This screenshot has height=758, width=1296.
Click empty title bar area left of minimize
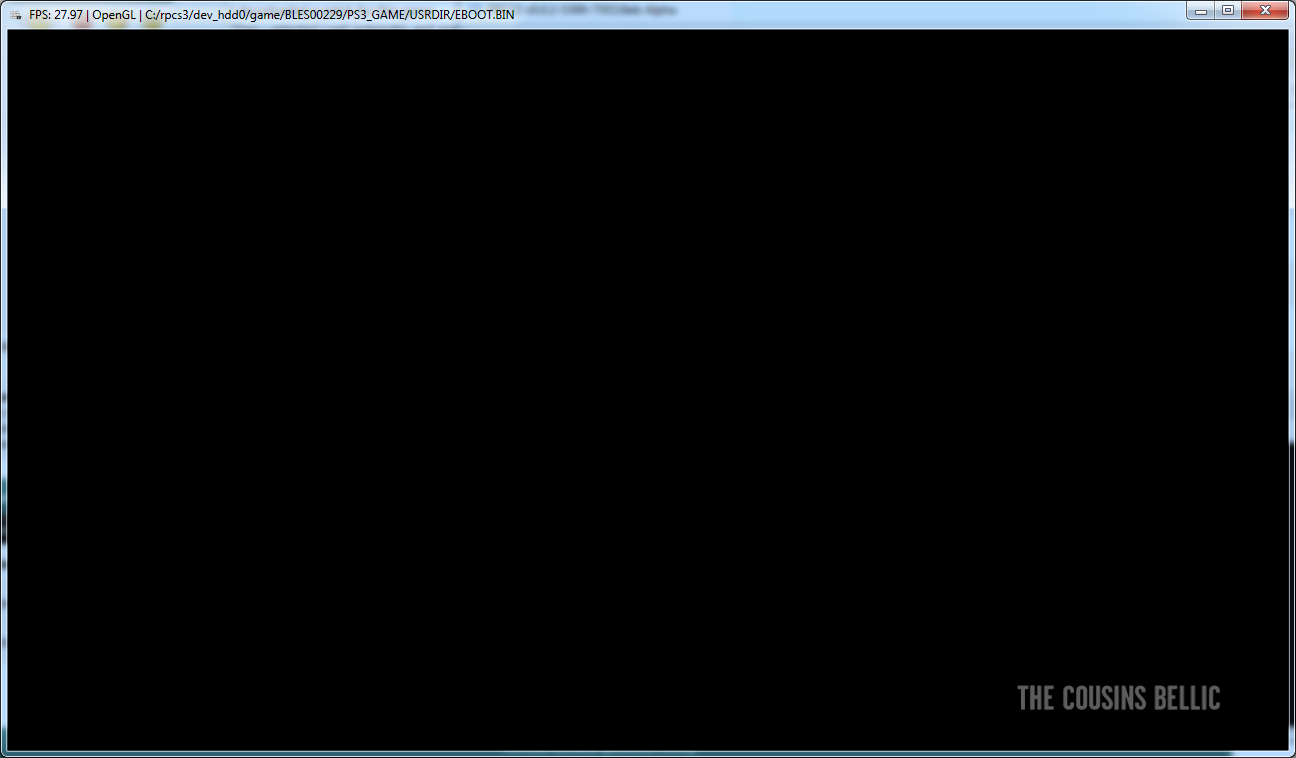click(900, 12)
